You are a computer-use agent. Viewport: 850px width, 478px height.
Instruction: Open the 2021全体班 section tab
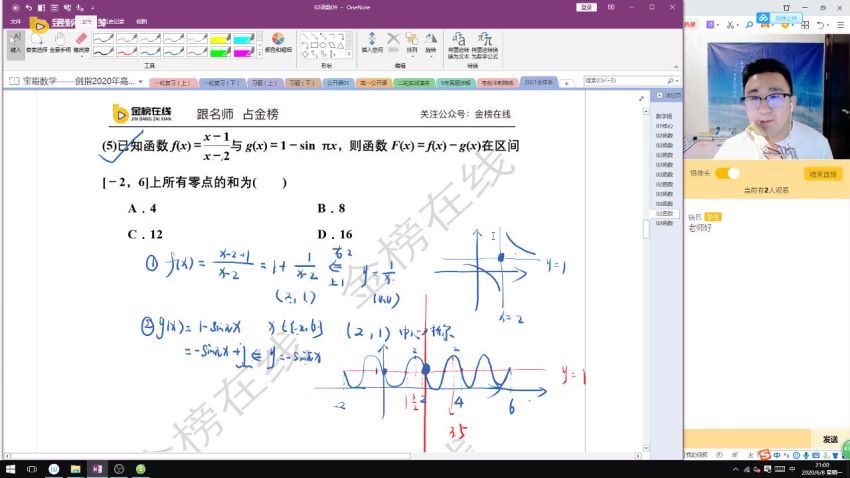pos(538,82)
